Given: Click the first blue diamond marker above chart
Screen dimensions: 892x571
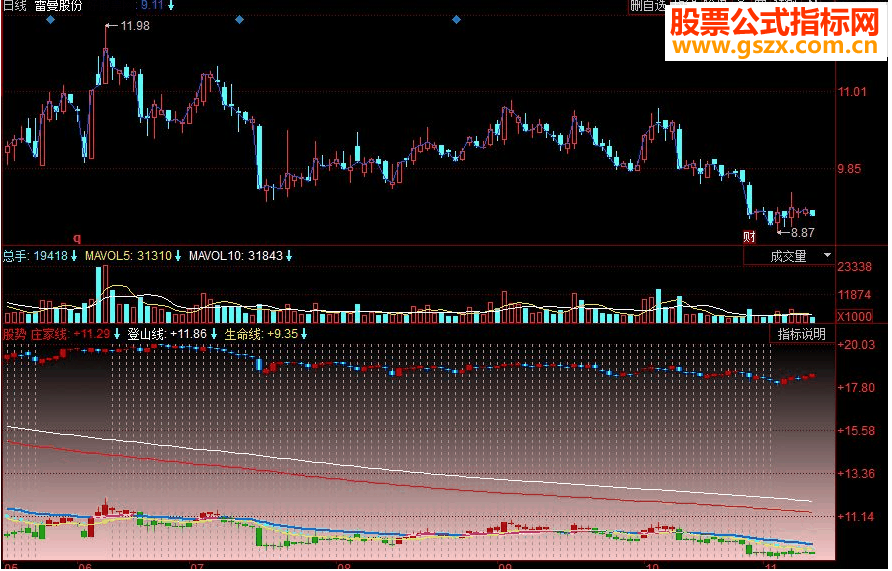Looking at the screenshot, I should tap(51, 20).
